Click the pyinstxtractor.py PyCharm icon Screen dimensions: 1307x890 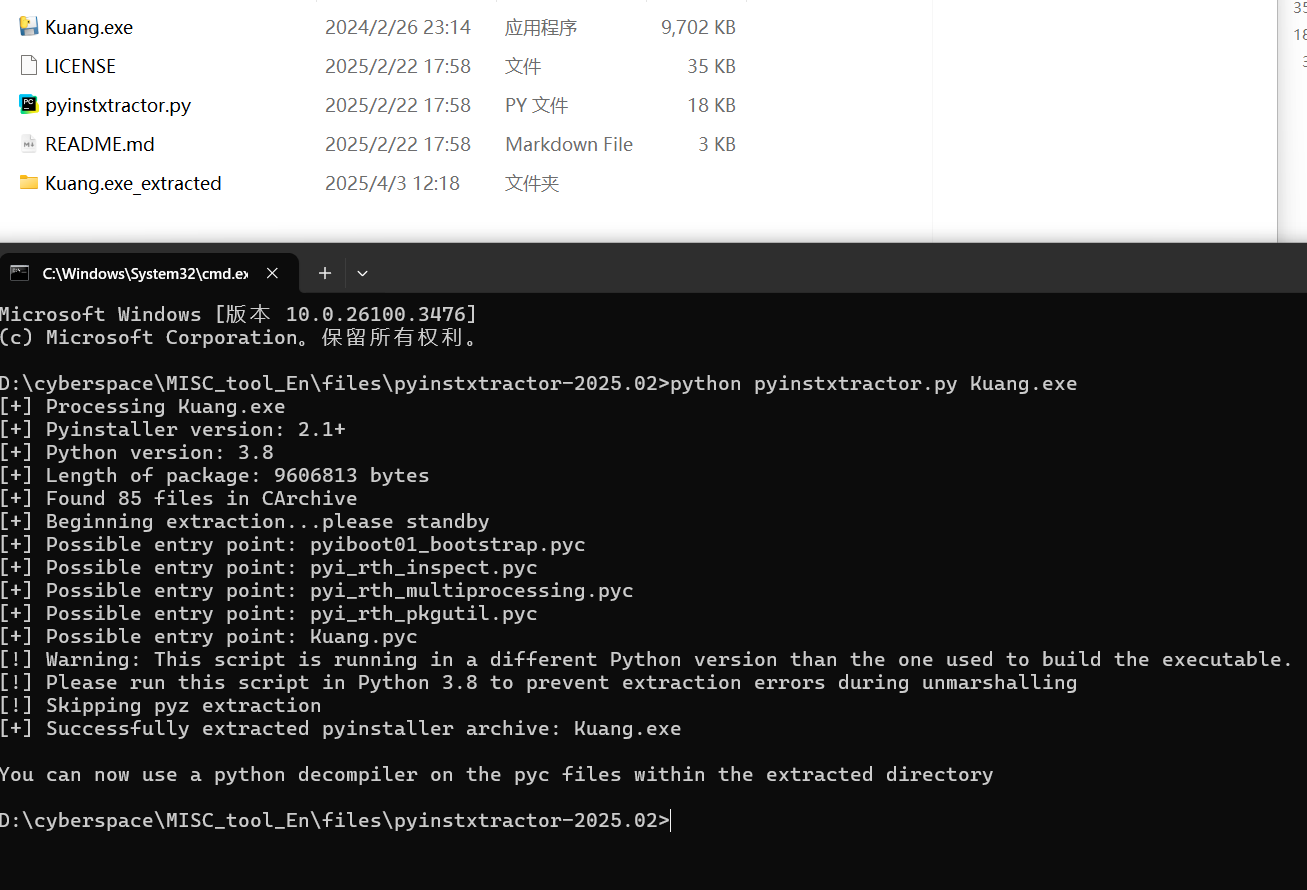28,105
